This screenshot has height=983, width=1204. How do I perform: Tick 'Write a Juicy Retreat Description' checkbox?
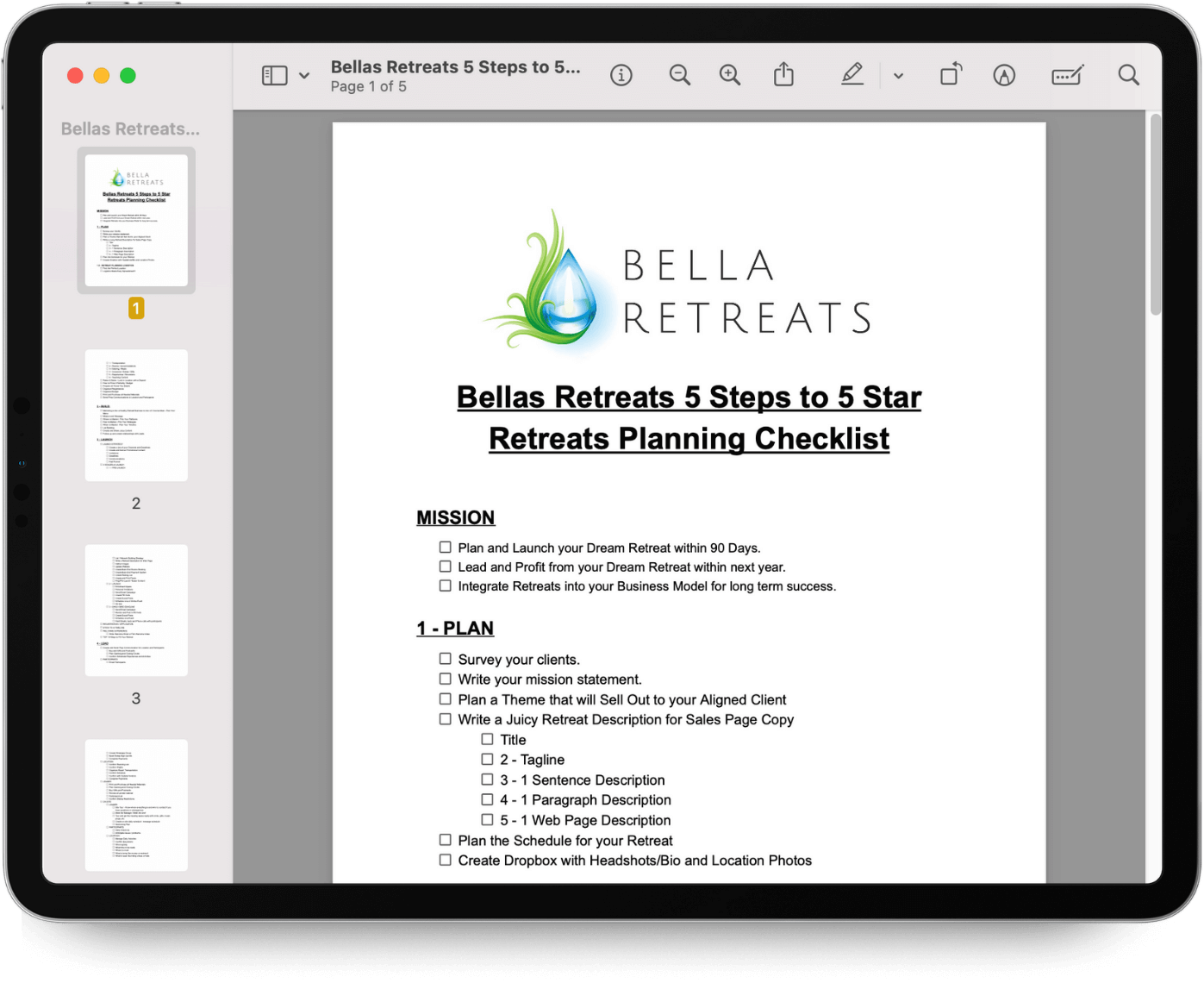pyautogui.click(x=446, y=719)
